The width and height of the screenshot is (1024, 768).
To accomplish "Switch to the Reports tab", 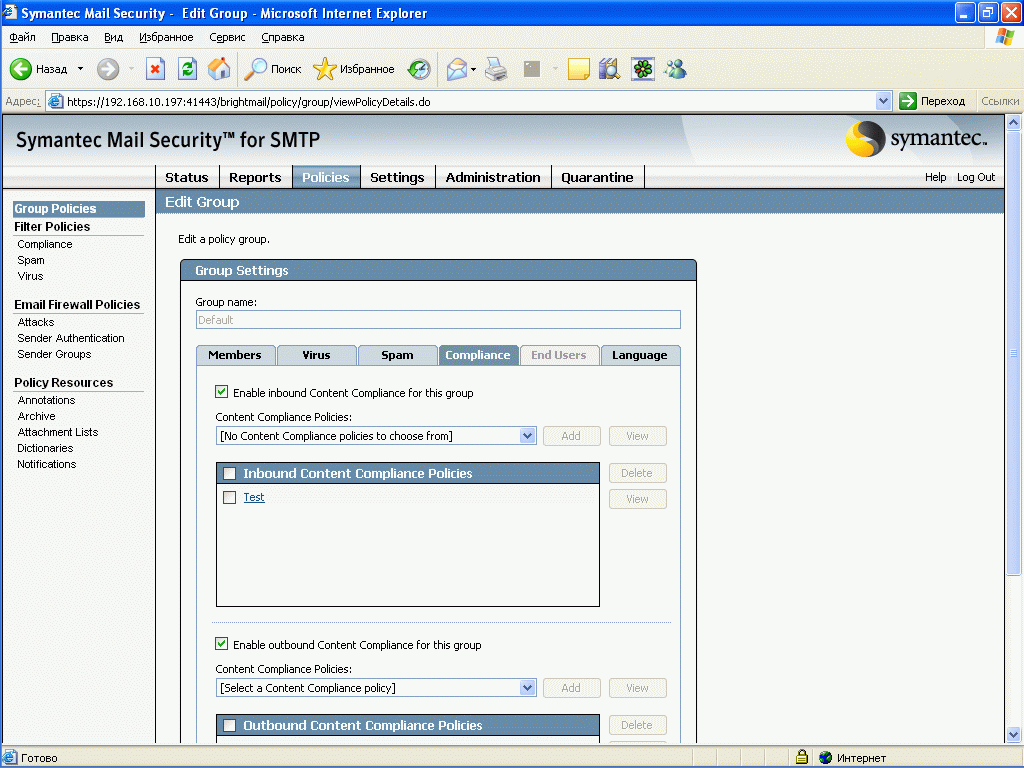I will tap(255, 177).
